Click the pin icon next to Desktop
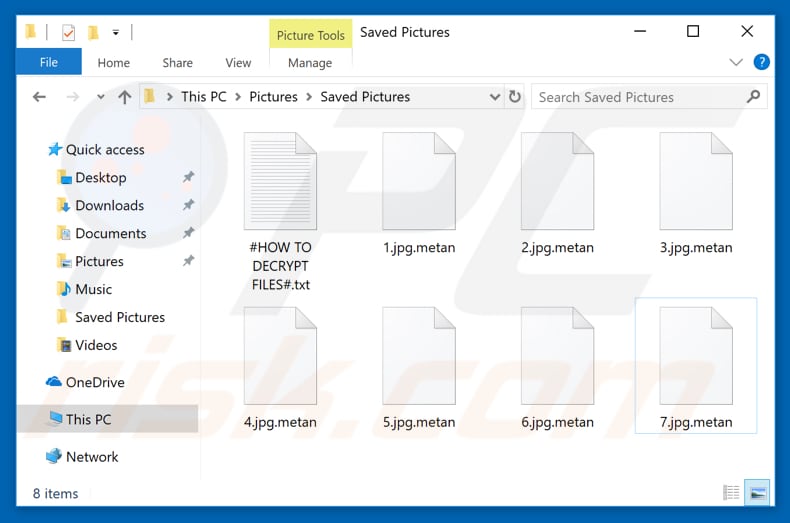 tap(188, 177)
